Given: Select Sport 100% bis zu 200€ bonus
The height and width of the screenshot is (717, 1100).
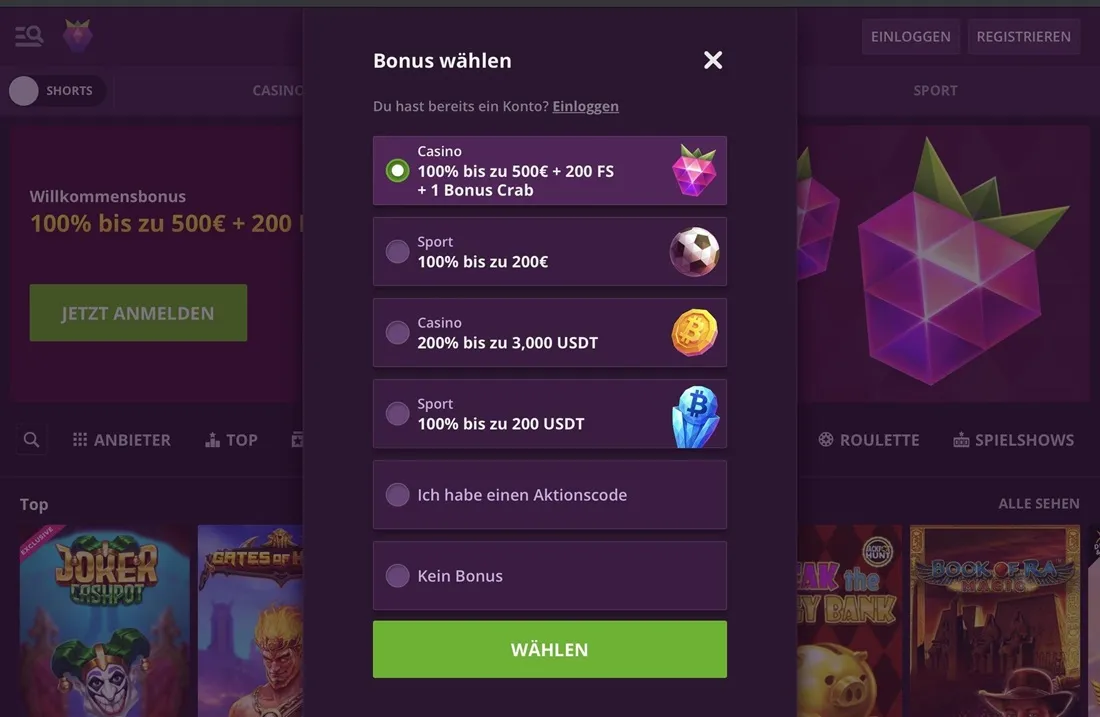Looking at the screenshot, I should pyautogui.click(x=549, y=251).
